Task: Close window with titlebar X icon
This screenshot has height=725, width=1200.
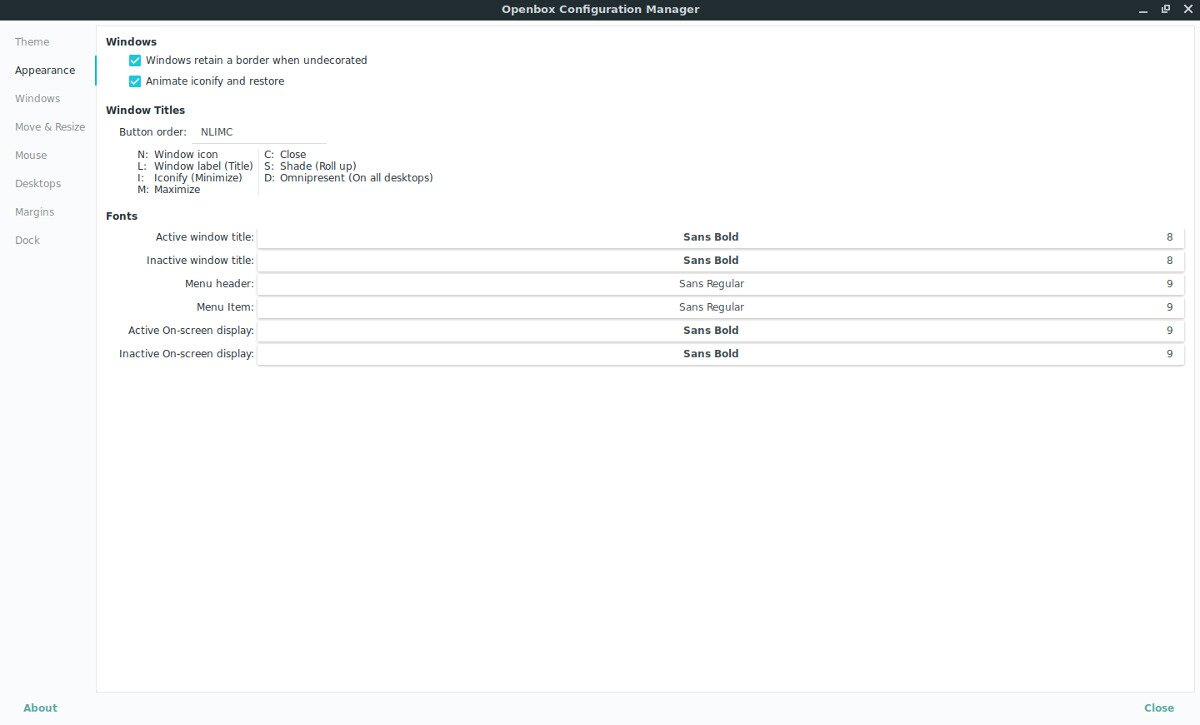Action: (1188, 9)
